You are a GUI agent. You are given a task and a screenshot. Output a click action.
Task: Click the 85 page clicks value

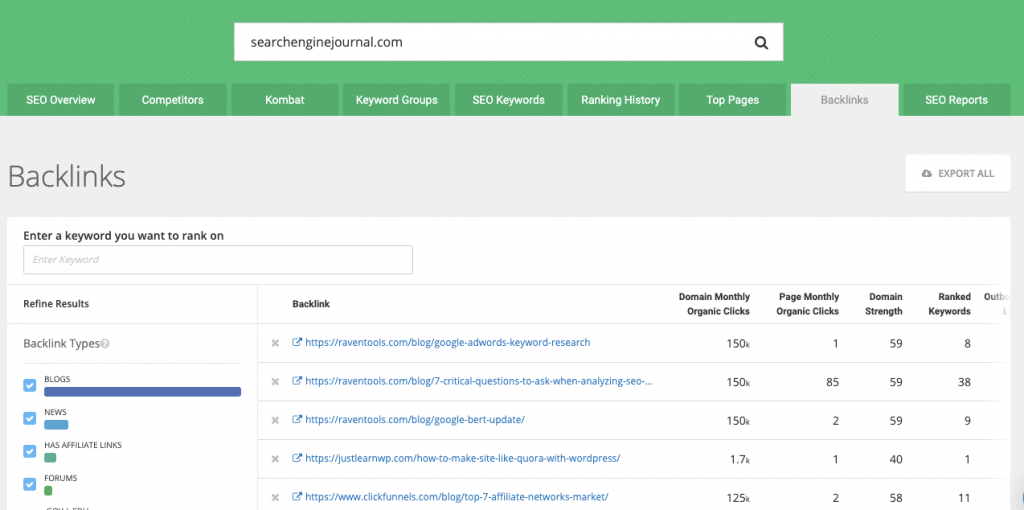[x=832, y=382]
